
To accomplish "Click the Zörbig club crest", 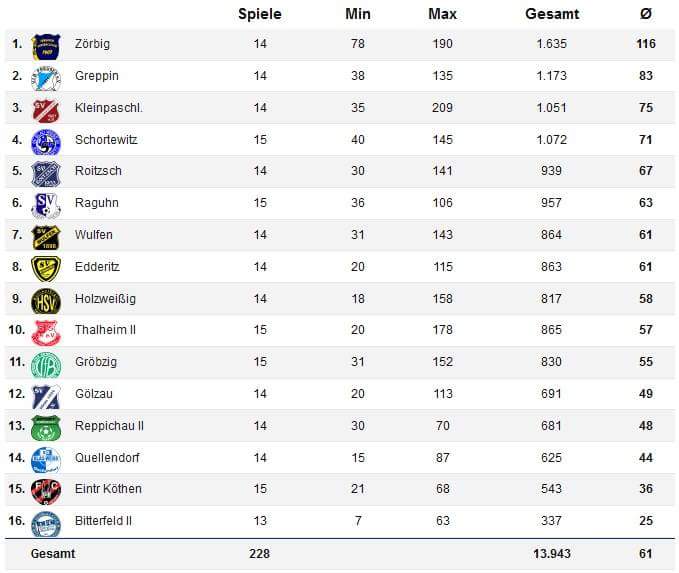I will [x=46, y=47].
